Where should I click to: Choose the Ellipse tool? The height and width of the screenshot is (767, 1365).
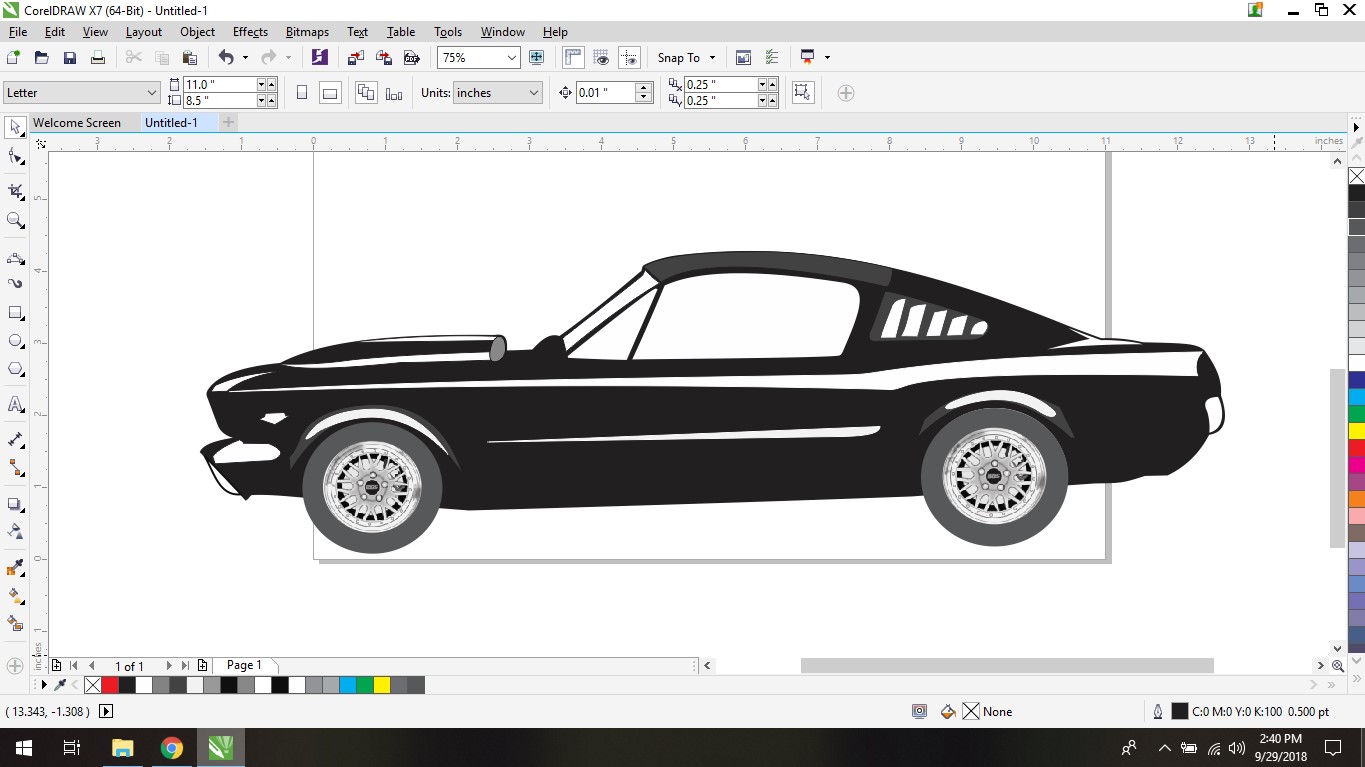coord(15,341)
